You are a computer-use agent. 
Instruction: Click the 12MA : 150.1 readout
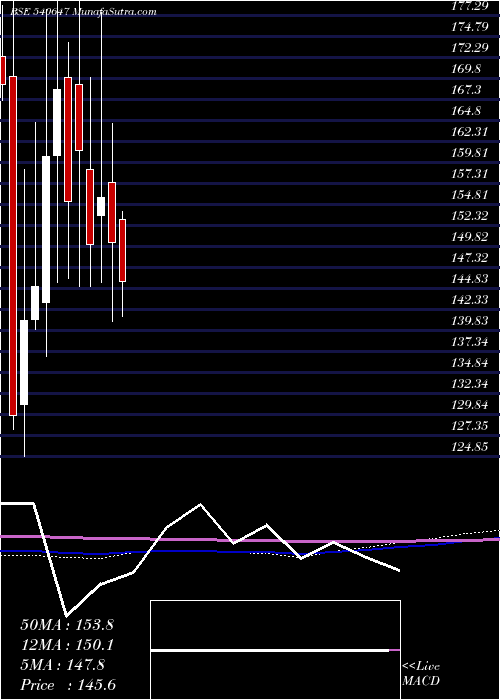coord(67,645)
